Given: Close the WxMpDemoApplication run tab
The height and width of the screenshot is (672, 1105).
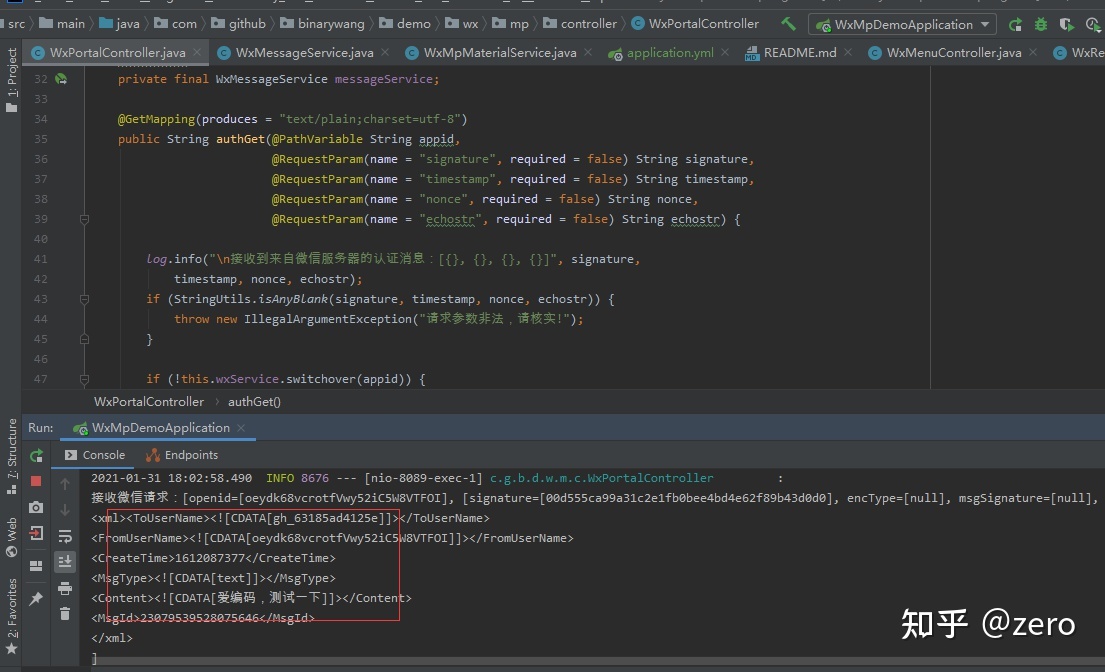Looking at the screenshot, I should point(241,428).
